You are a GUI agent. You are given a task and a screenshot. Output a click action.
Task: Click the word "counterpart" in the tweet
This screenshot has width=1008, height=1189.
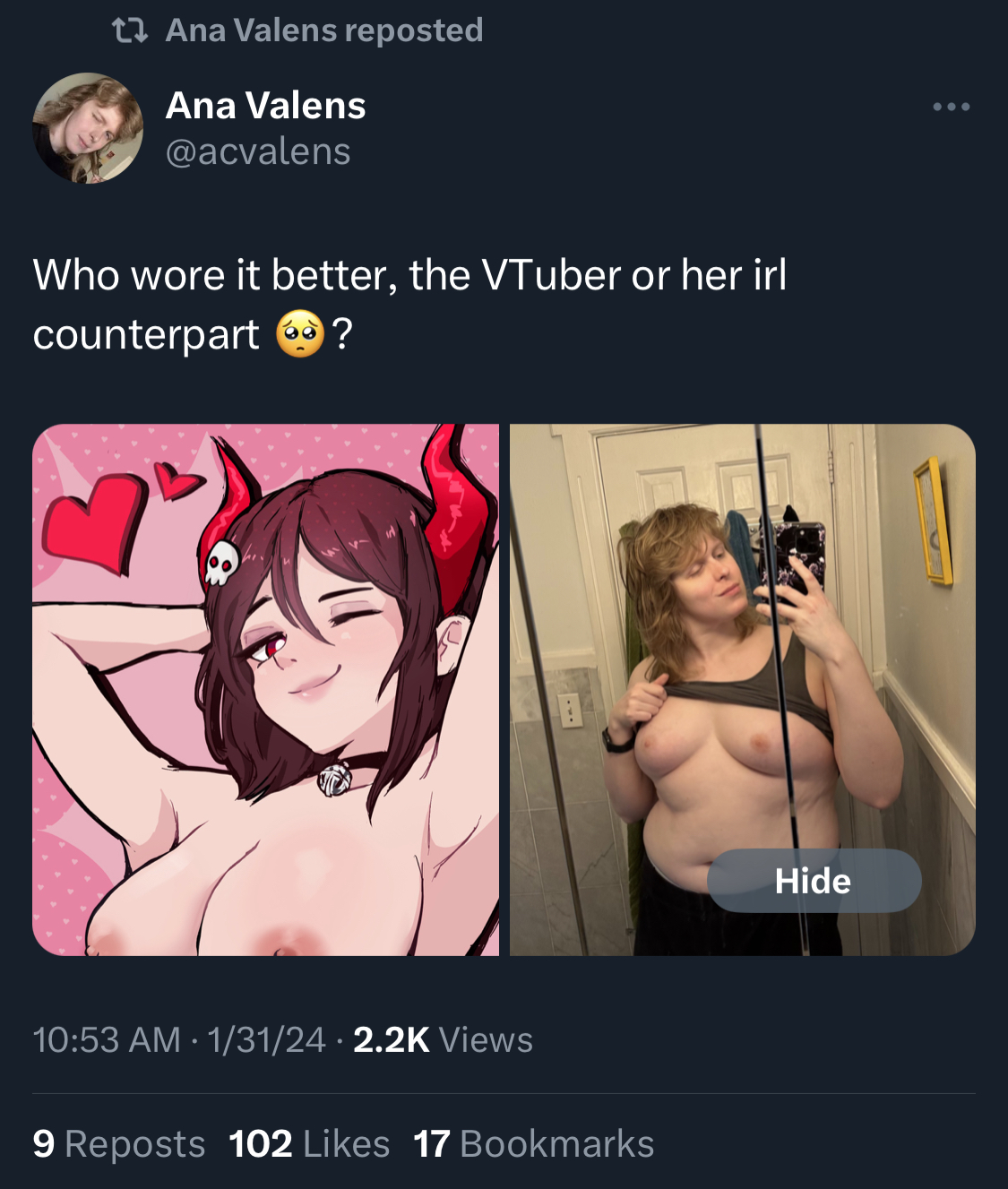coord(146,335)
